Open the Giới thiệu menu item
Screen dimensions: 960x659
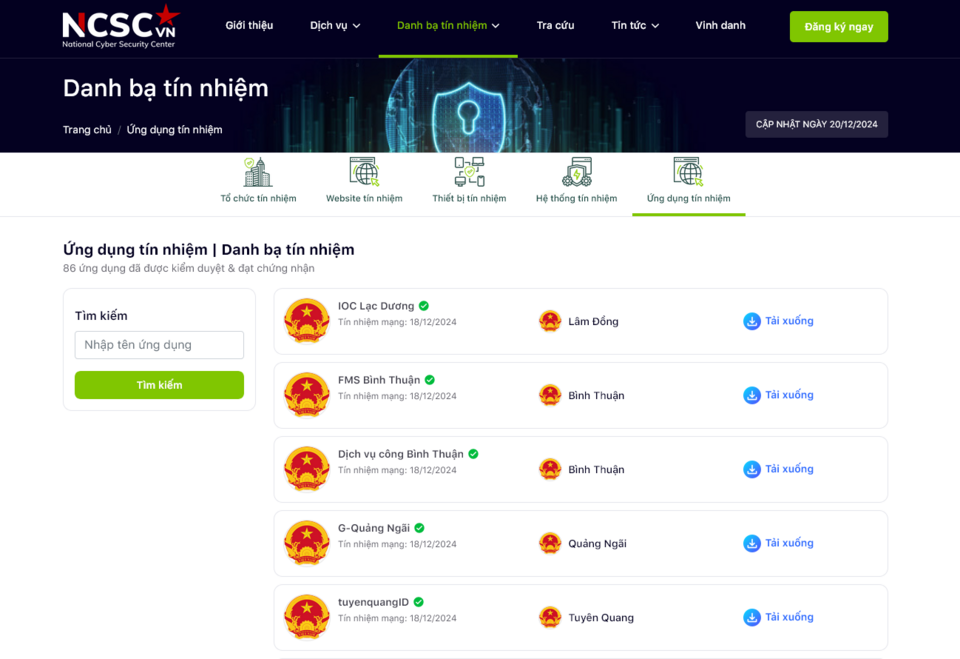coord(249,26)
